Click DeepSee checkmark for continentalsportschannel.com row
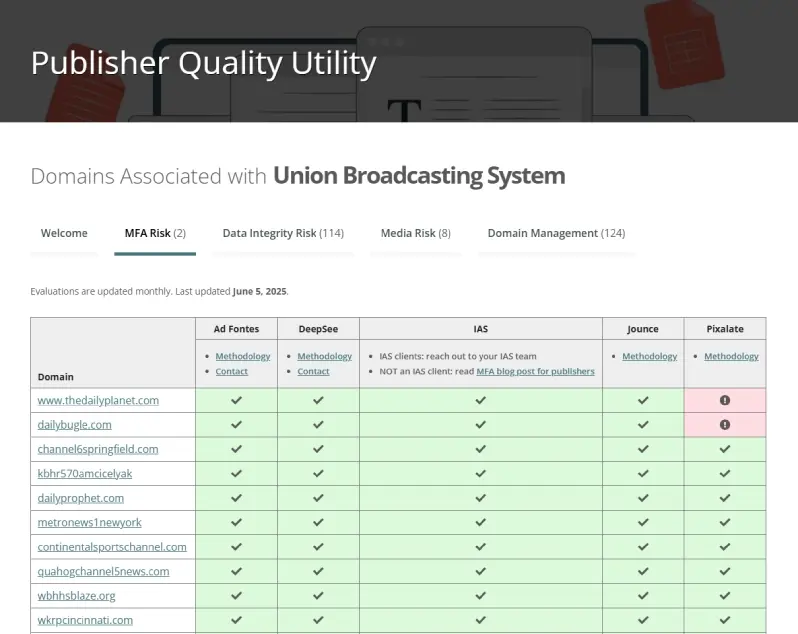 pos(318,547)
